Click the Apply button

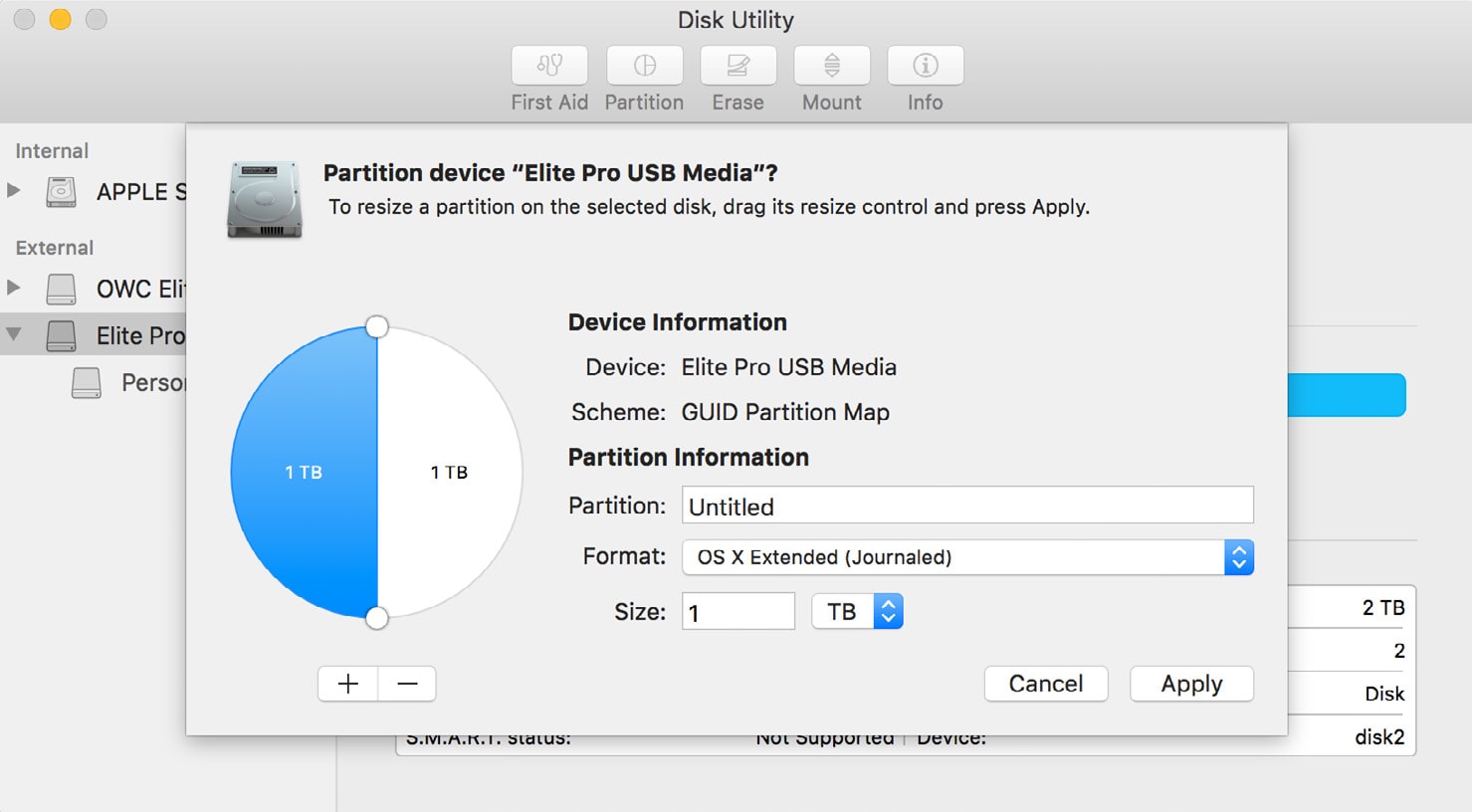point(1191,684)
